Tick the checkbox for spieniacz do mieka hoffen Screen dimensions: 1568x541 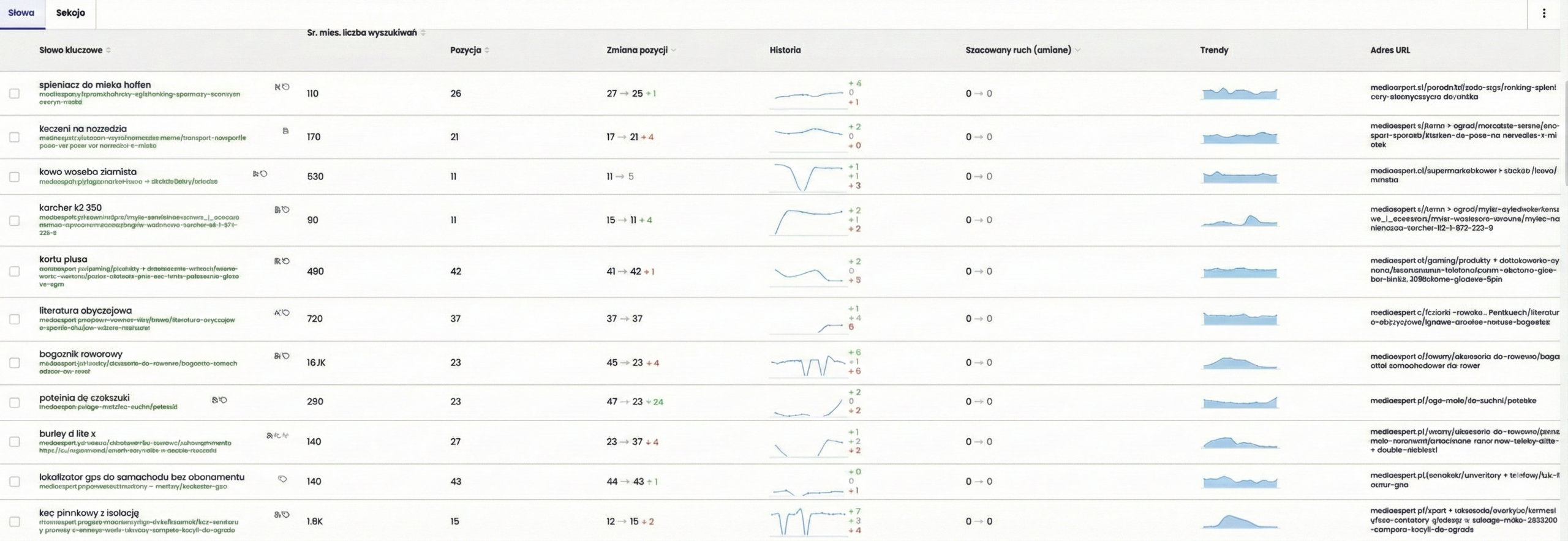click(x=14, y=94)
